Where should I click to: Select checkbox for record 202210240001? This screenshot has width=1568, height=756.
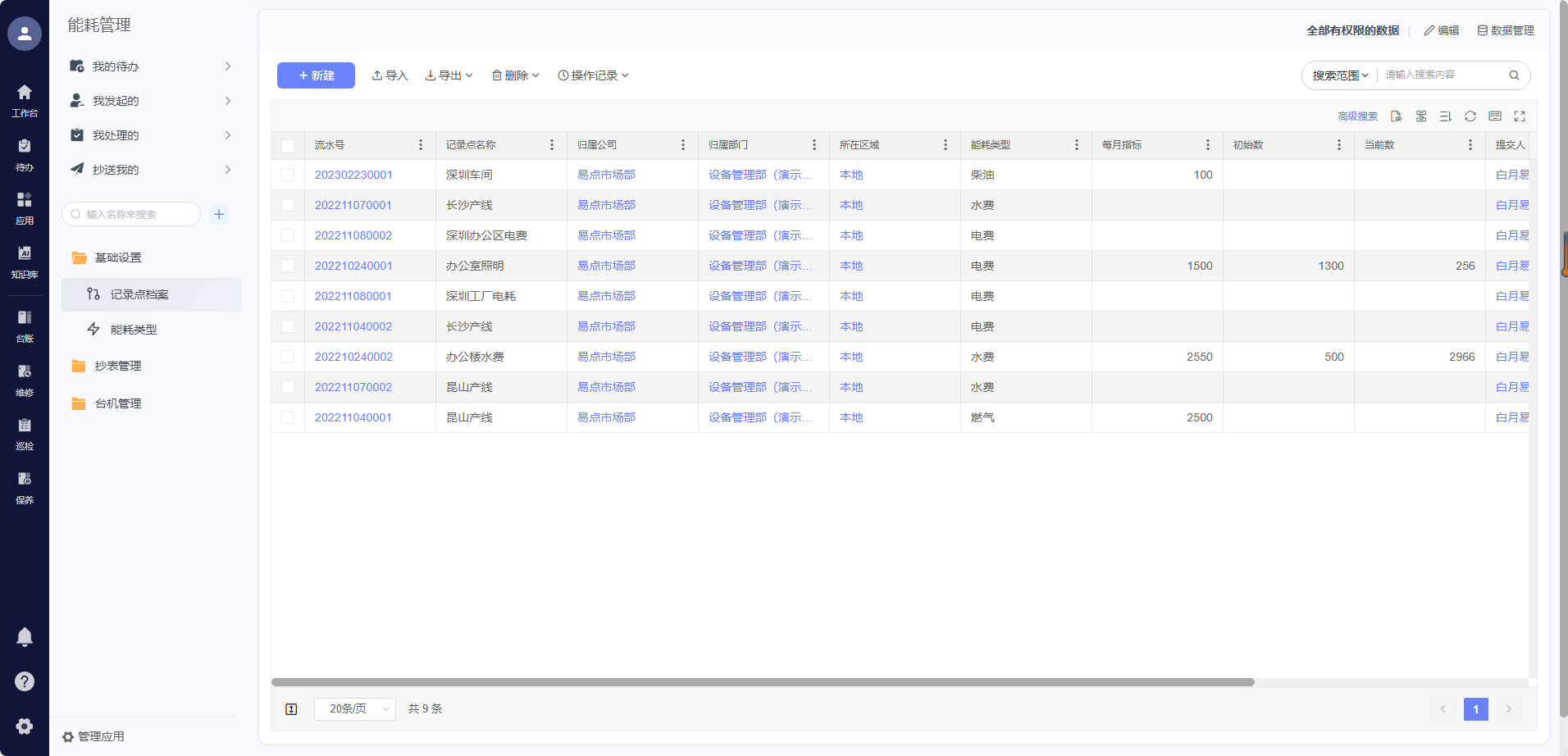point(288,266)
